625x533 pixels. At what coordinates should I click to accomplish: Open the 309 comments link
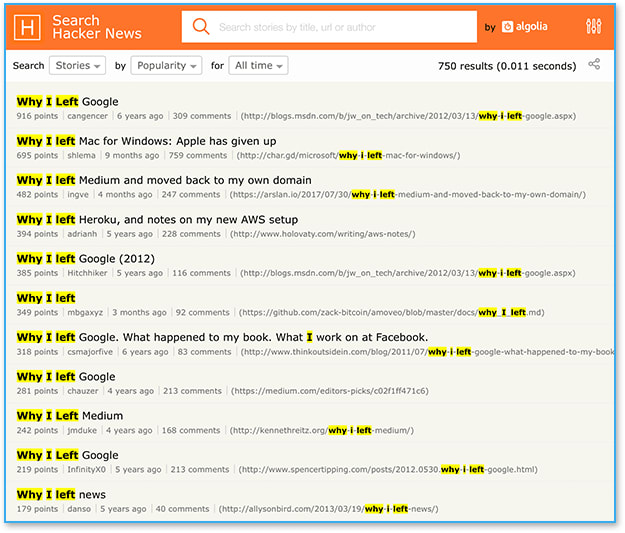(x=202, y=116)
